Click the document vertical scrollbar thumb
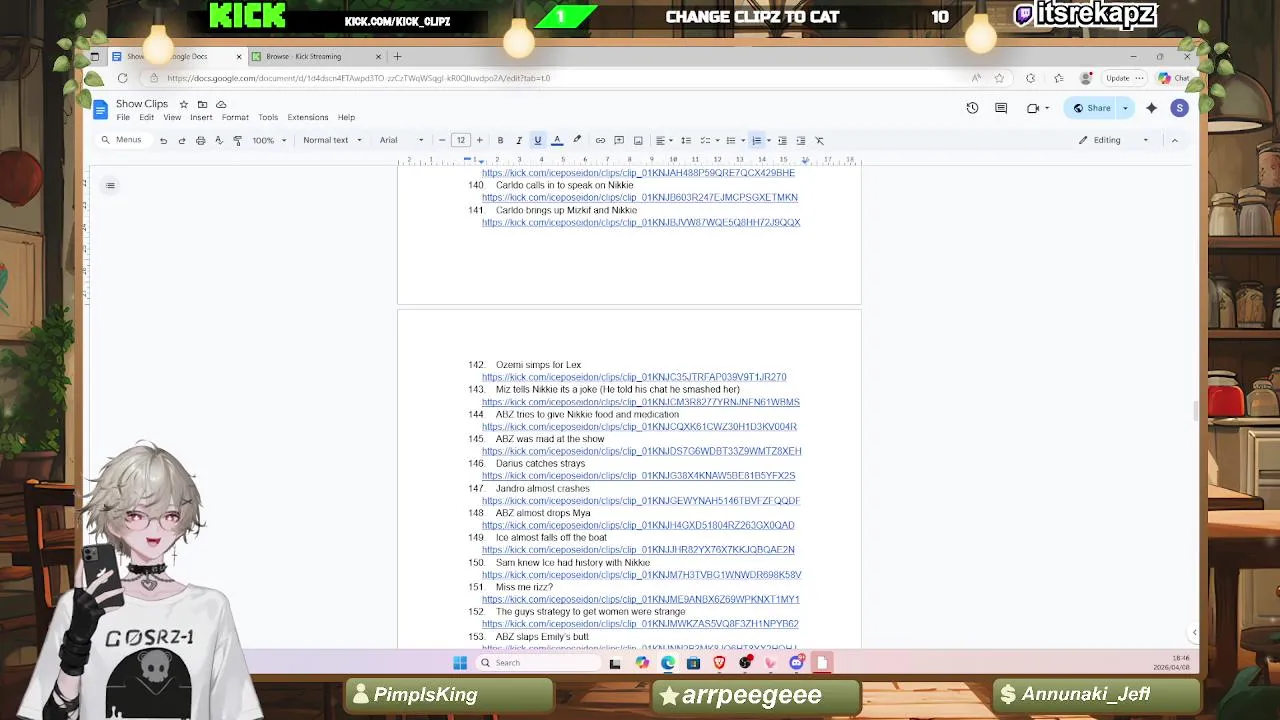Viewport: 1280px width, 720px height. coord(1195,411)
